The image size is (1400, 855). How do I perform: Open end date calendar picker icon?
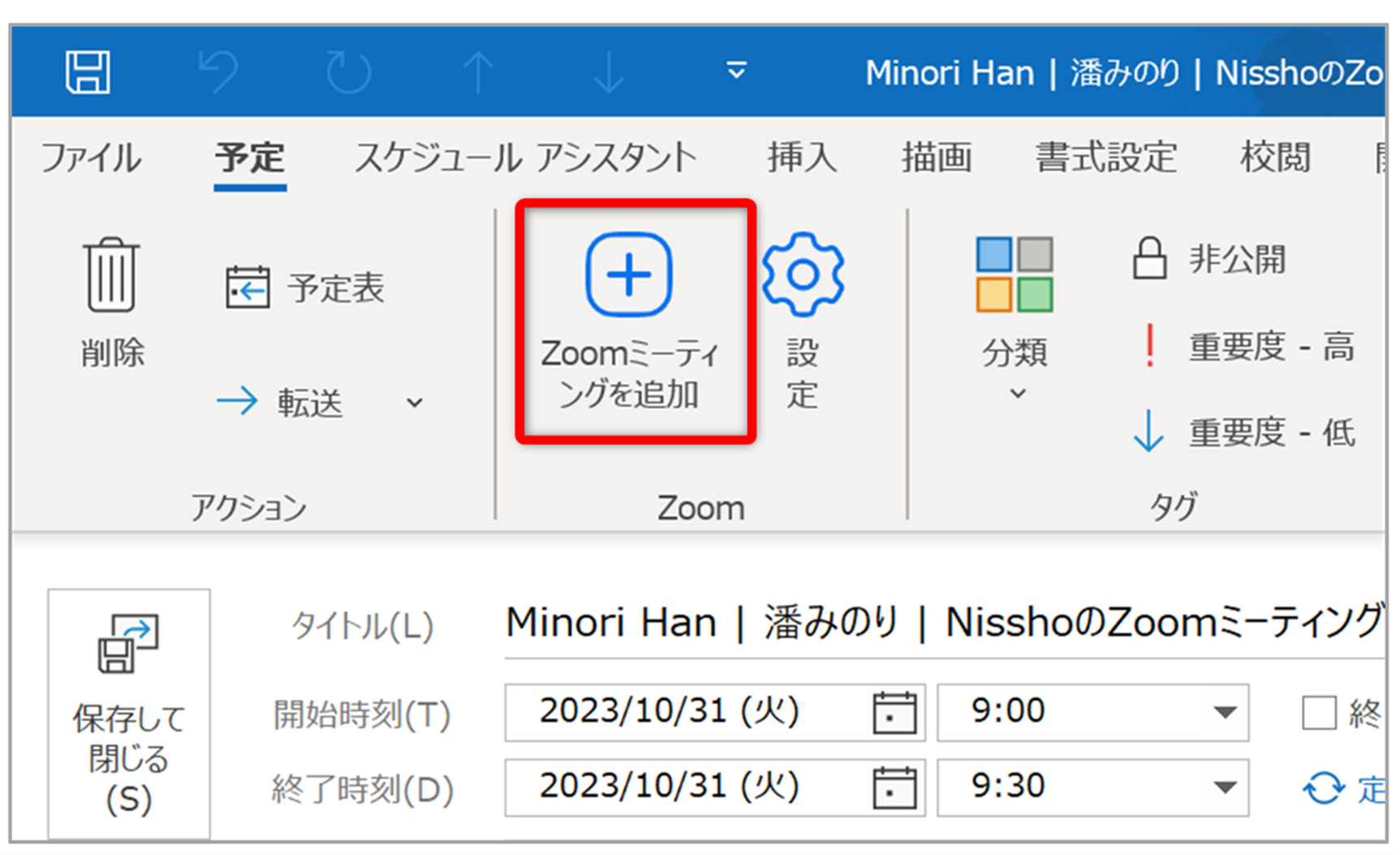click(x=894, y=788)
